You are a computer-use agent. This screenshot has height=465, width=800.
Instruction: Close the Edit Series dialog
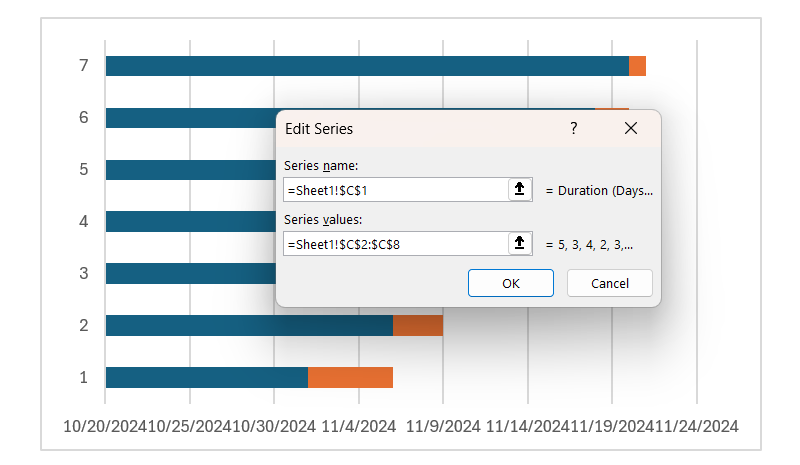(x=631, y=129)
